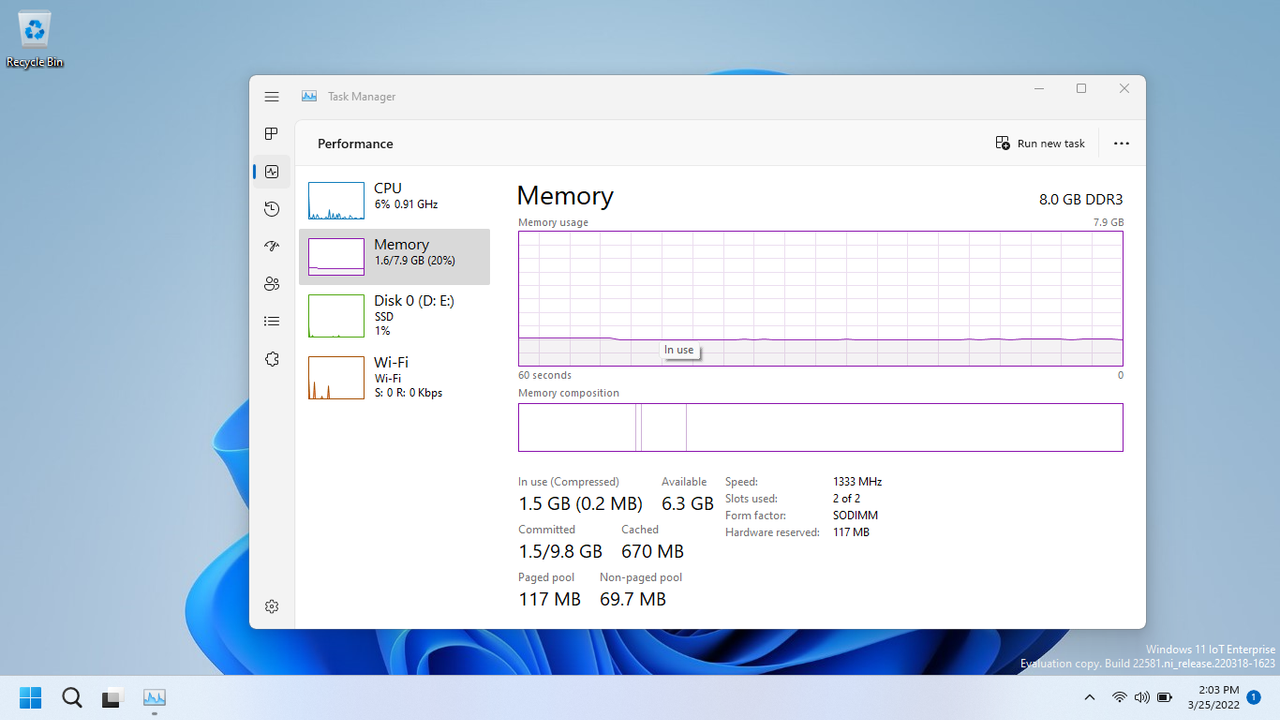The image size is (1280, 720).
Task: Click the volume speaker tray icon
Action: 1142,697
